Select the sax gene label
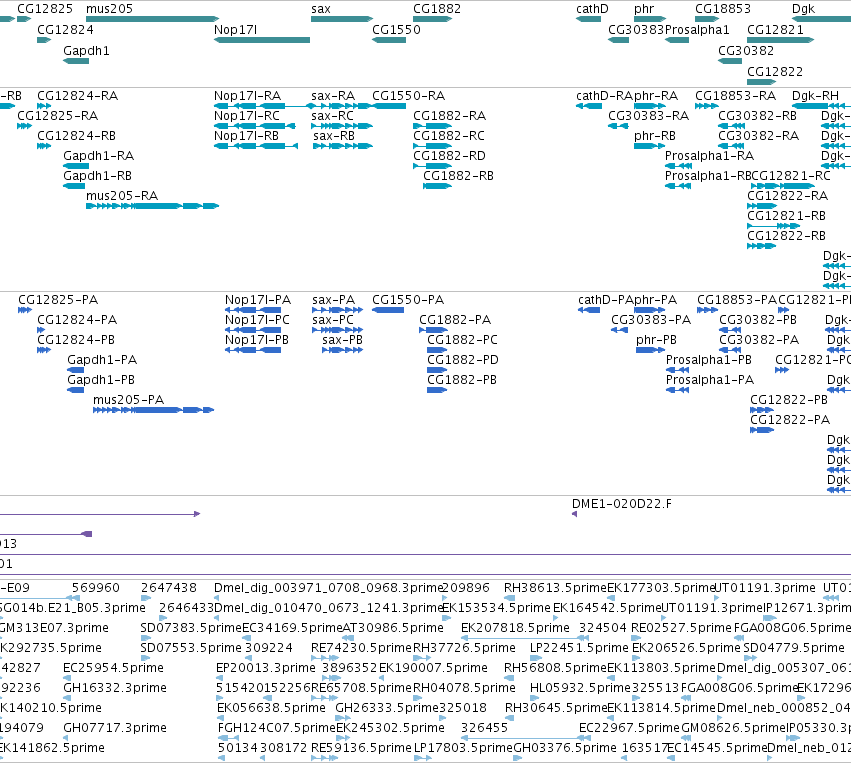 321,9
